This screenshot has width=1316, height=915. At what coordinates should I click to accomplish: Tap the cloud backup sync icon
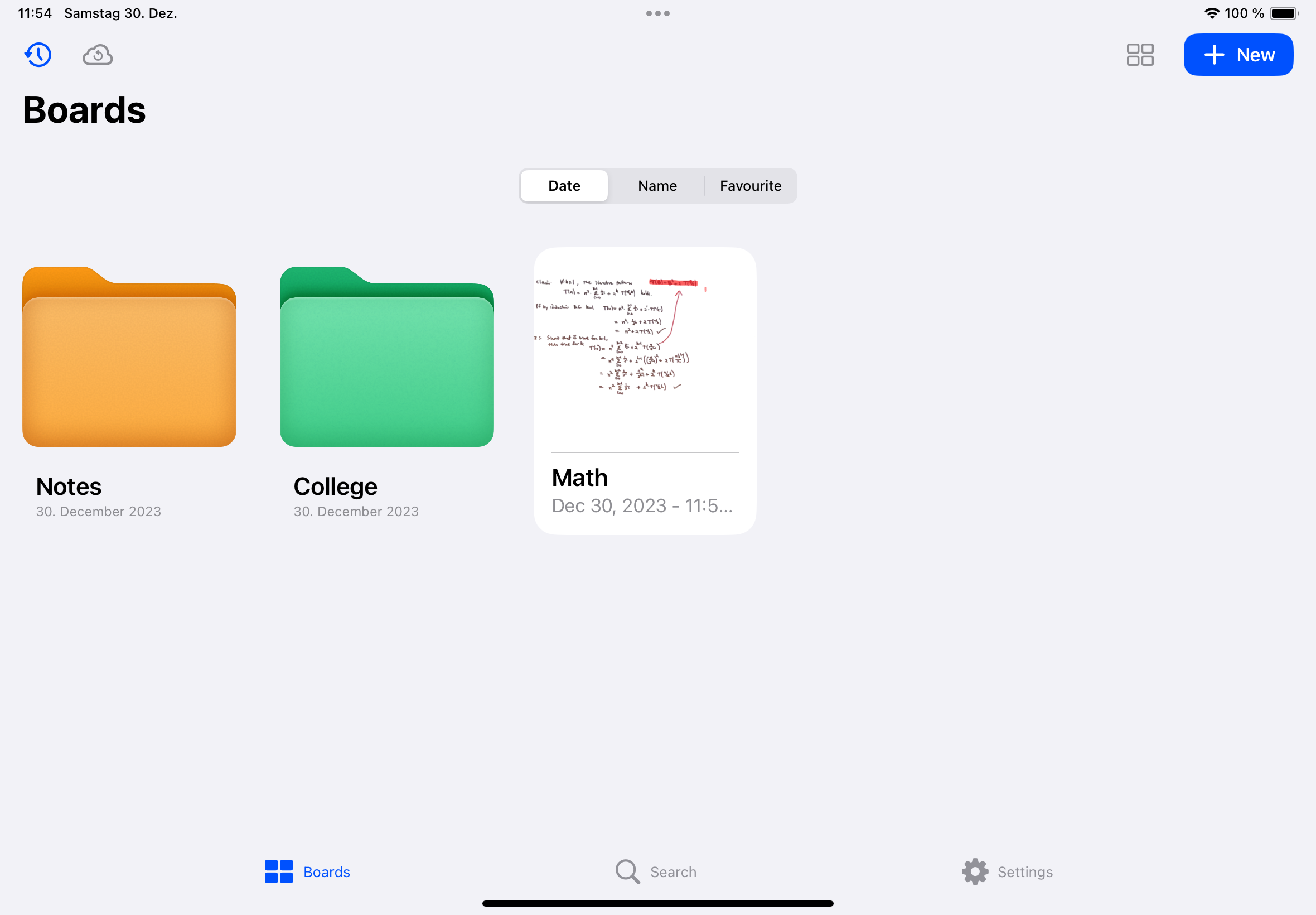98,55
